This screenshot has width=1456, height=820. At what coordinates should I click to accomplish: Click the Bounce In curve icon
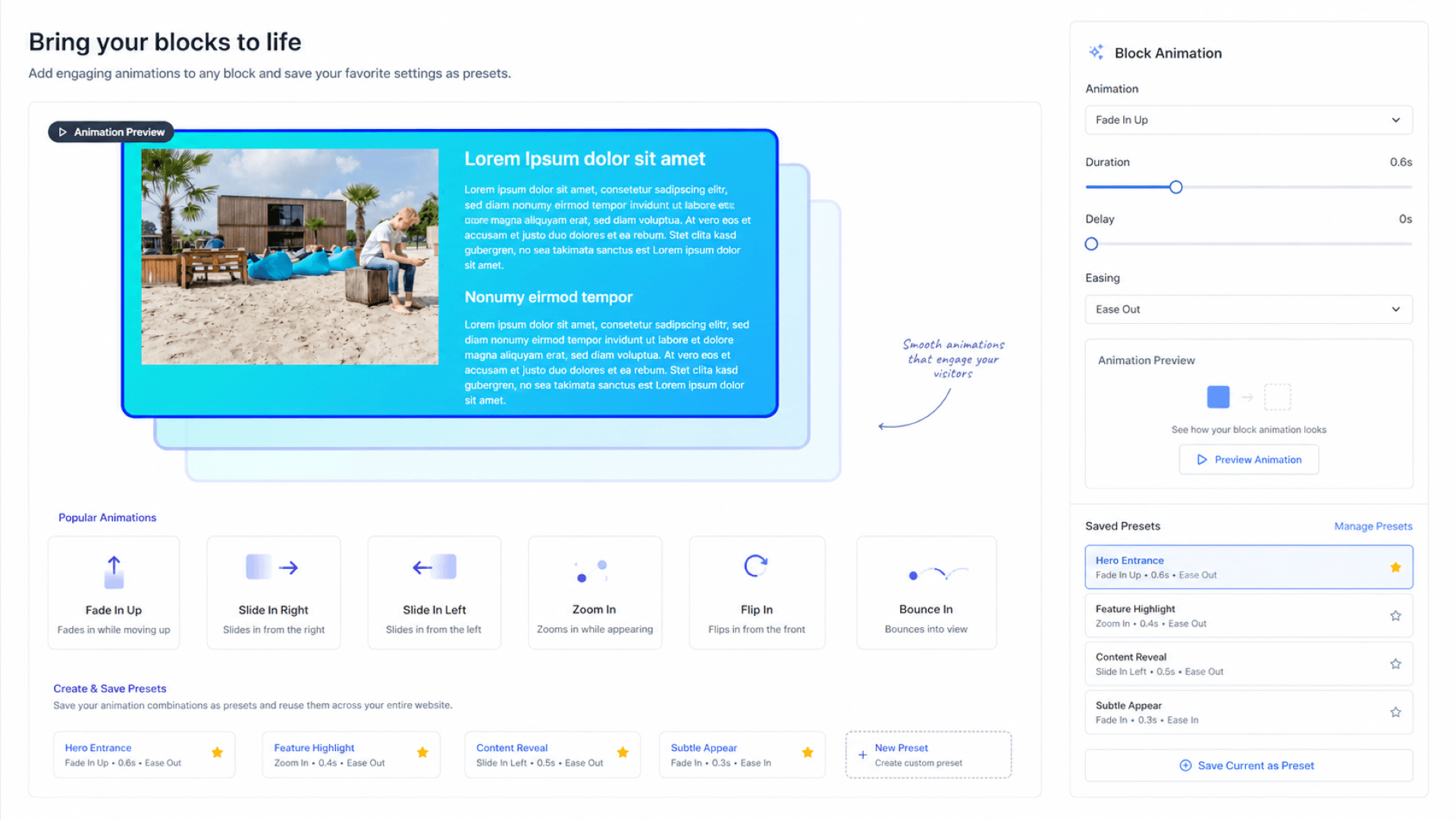click(x=938, y=573)
